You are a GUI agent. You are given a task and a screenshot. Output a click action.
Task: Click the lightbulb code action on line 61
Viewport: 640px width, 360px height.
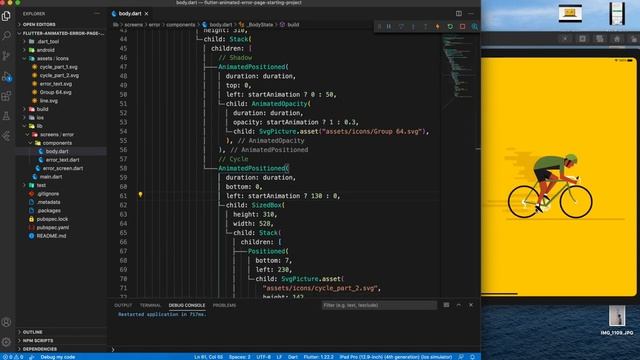[x=140, y=195]
